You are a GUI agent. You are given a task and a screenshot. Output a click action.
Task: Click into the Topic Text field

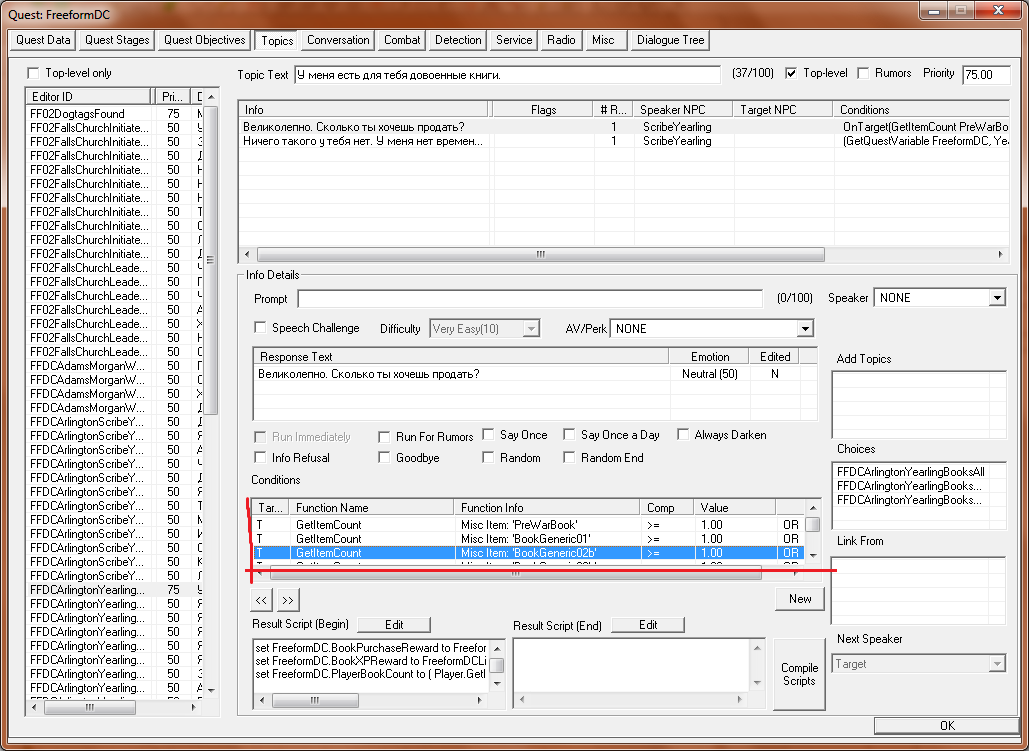[x=507, y=75]
